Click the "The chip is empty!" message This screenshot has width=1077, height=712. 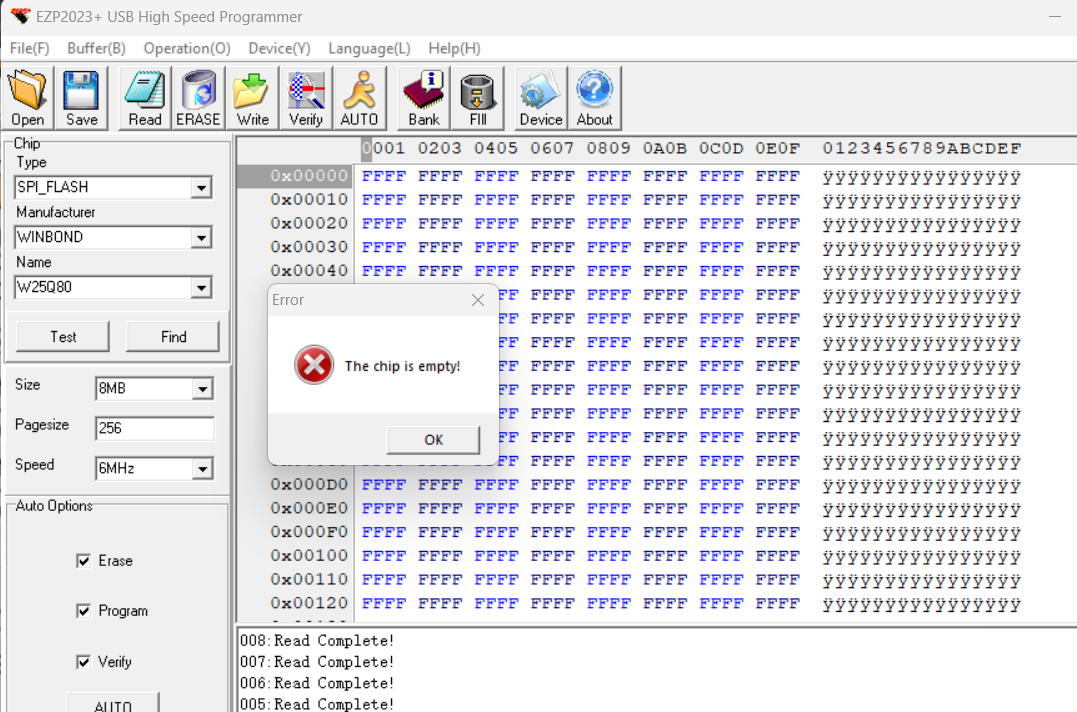(x=403, y=367)
